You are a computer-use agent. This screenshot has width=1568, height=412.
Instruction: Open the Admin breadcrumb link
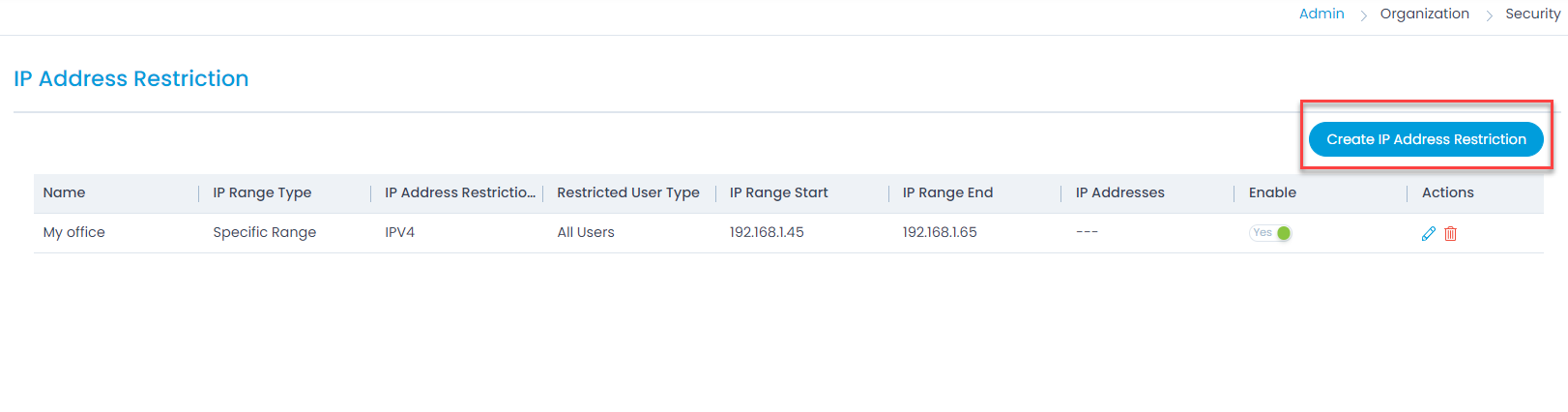coord(1321,14)
